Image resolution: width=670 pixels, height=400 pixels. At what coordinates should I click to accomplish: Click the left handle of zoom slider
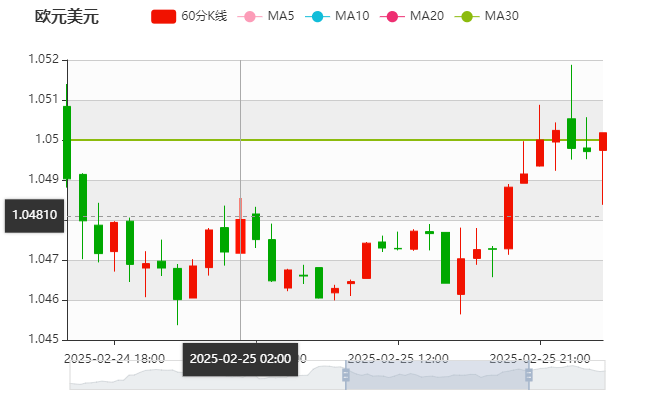pyautogui.click(x=344, y=376)
